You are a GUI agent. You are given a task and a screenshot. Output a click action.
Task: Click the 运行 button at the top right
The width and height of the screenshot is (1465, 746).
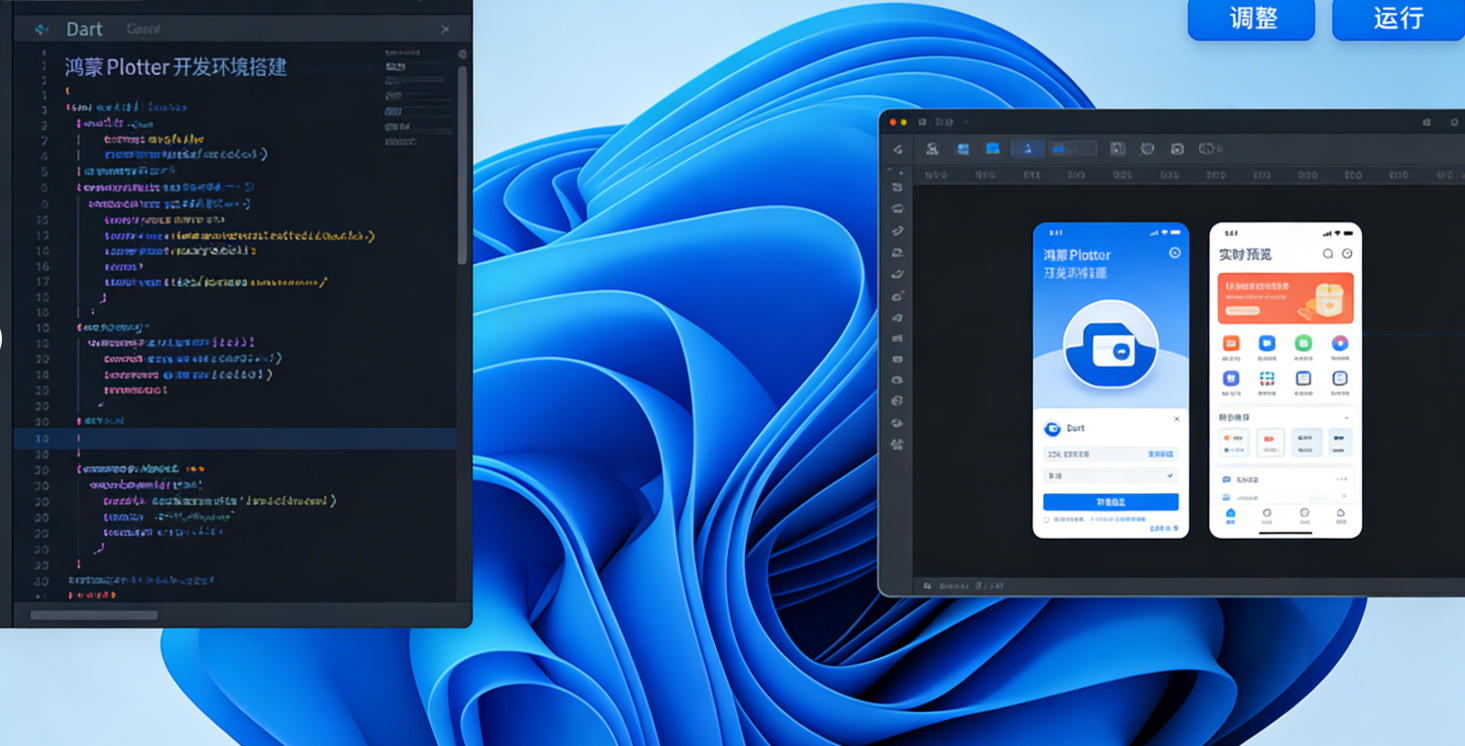point(1396,19)
